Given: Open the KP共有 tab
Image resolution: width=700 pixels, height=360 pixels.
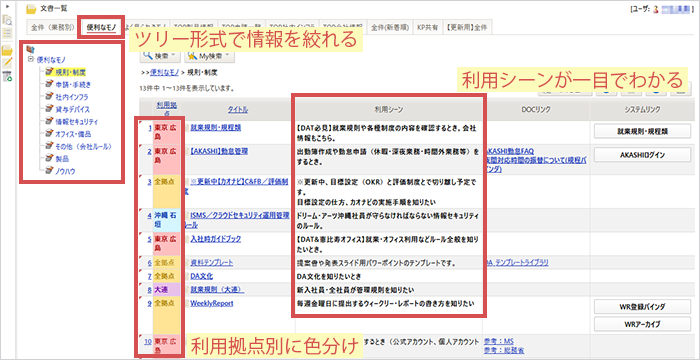Looking at the screenshot, I should [x=427, y=28].
